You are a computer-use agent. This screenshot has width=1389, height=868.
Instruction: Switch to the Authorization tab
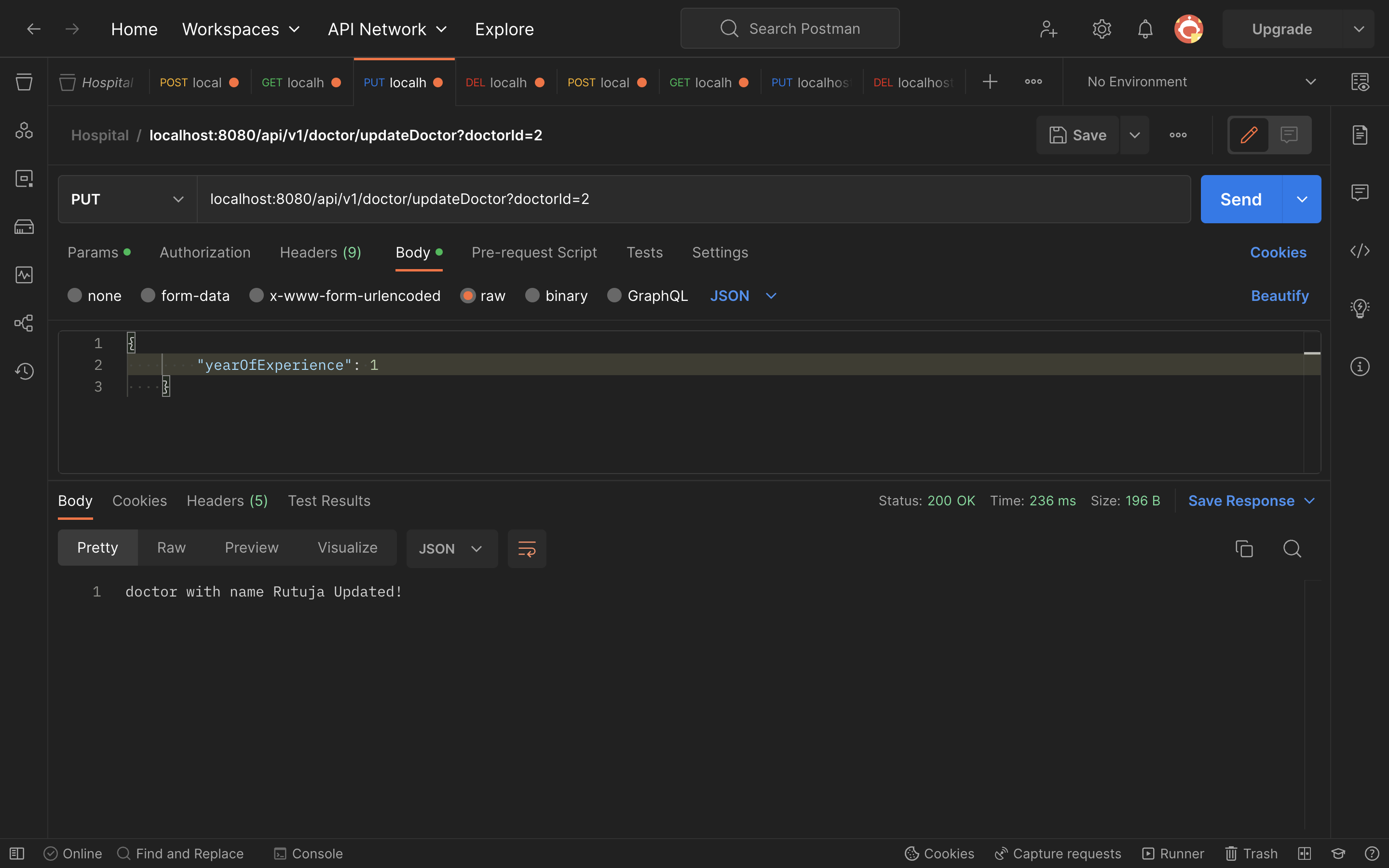pyautogui.click(x=205, y=253)
